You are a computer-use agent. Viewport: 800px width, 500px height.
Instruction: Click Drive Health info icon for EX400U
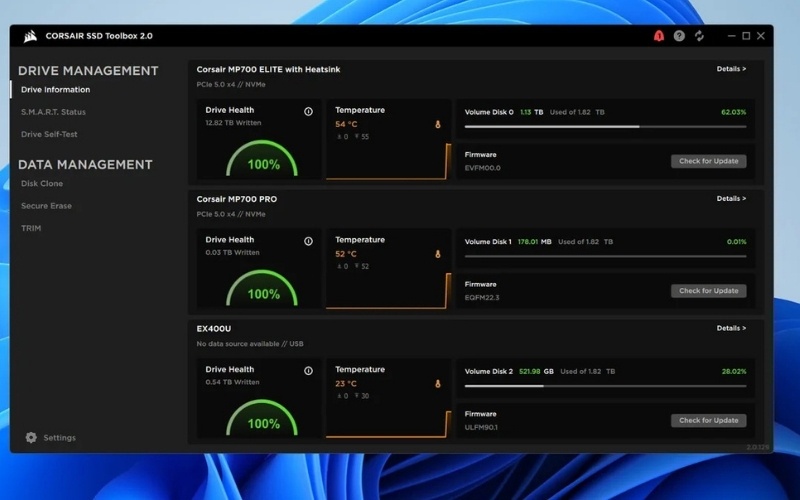click(x=308, y=370)
